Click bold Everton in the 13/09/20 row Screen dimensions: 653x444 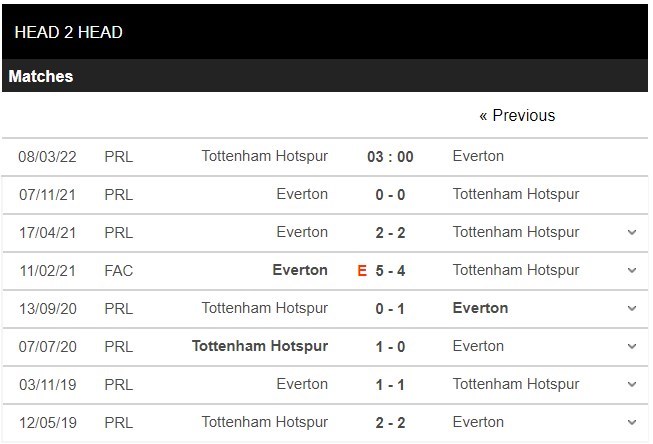click(x=480, y=308)
